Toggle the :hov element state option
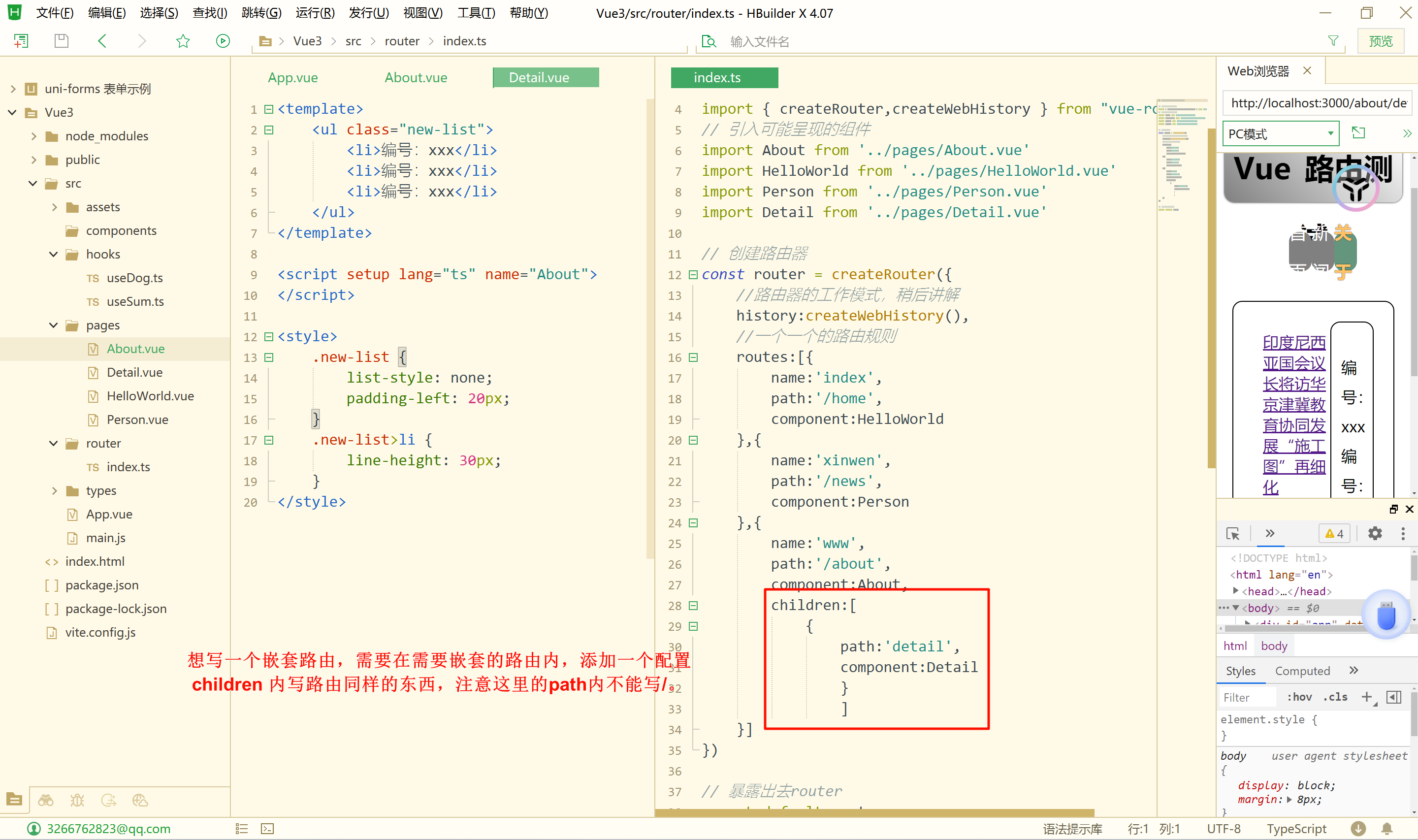The image size is (1418, 840). click(x=1299, y=697)
